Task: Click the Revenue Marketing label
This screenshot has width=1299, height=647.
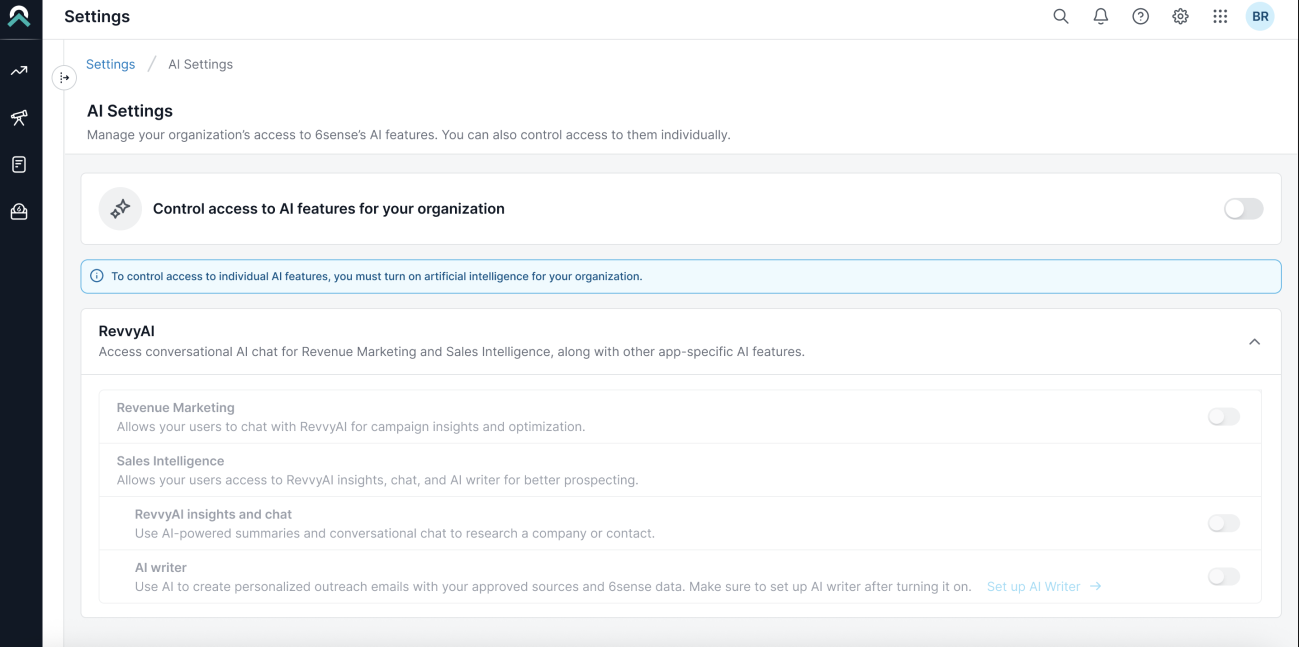Action: click(175, 408)
